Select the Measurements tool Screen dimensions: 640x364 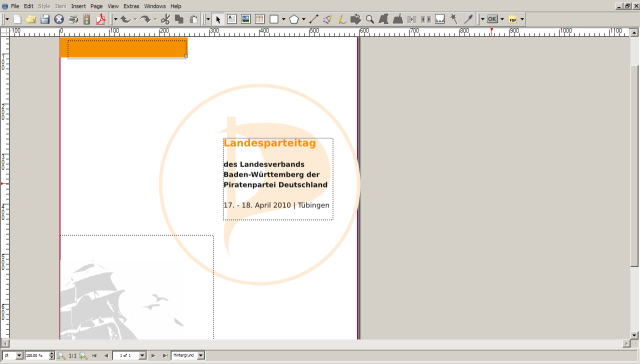click(440, 19)
